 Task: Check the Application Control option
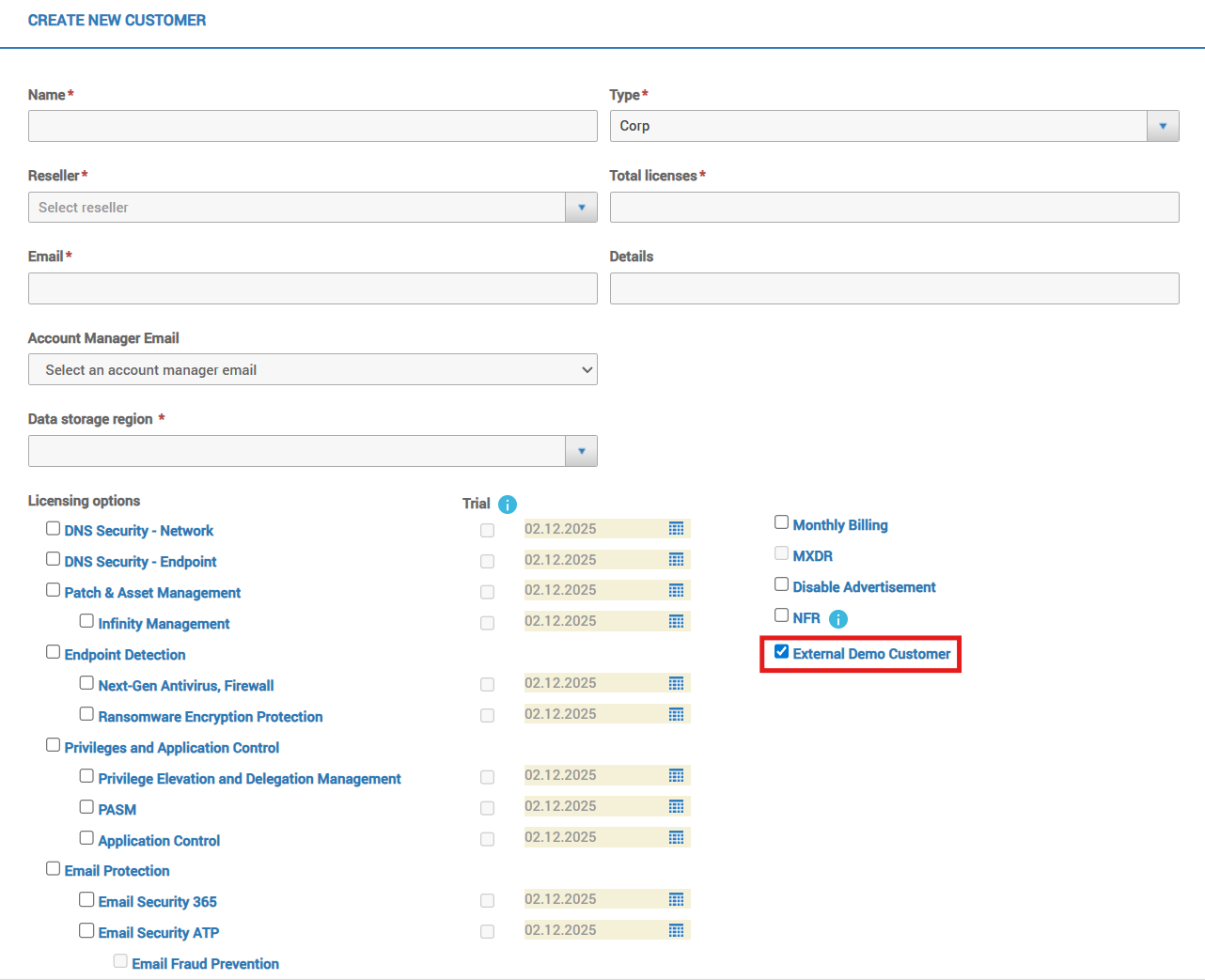pos(86,838)
